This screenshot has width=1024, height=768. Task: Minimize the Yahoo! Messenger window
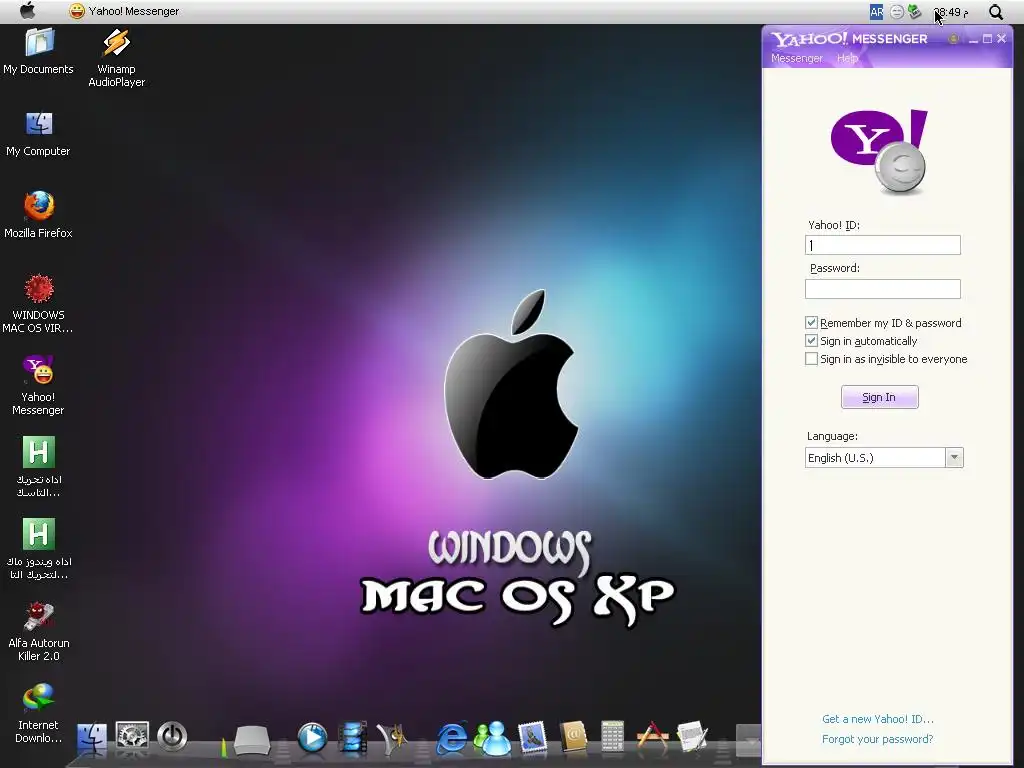coord(973,39)
